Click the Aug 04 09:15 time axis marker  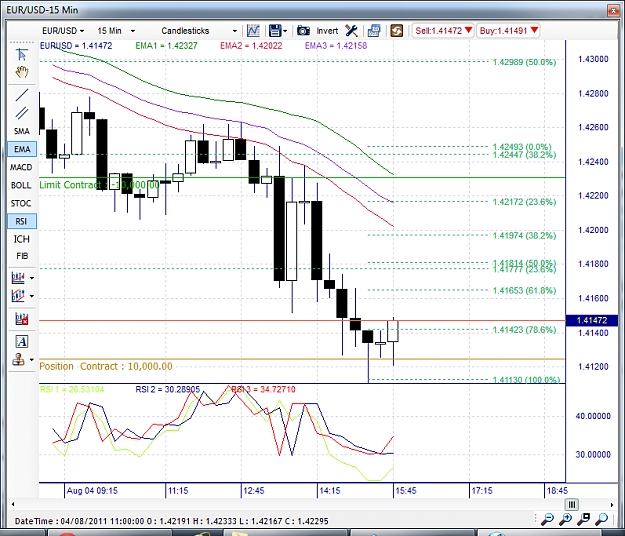(x=92, y=491)
